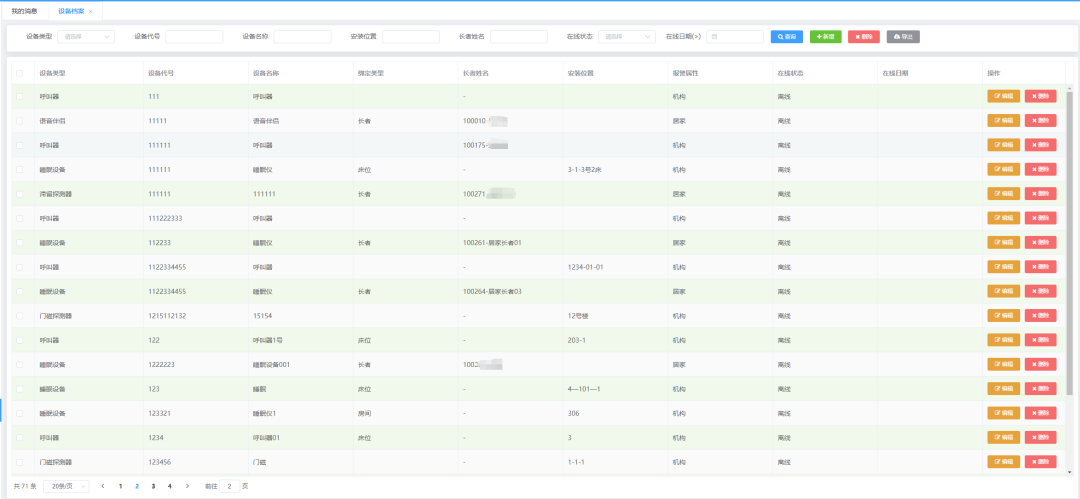Viewport: 1080px width, 499px height.
Task: Click the gray 导出 export button
Action: pyautogui.click(x=903, y=37)
